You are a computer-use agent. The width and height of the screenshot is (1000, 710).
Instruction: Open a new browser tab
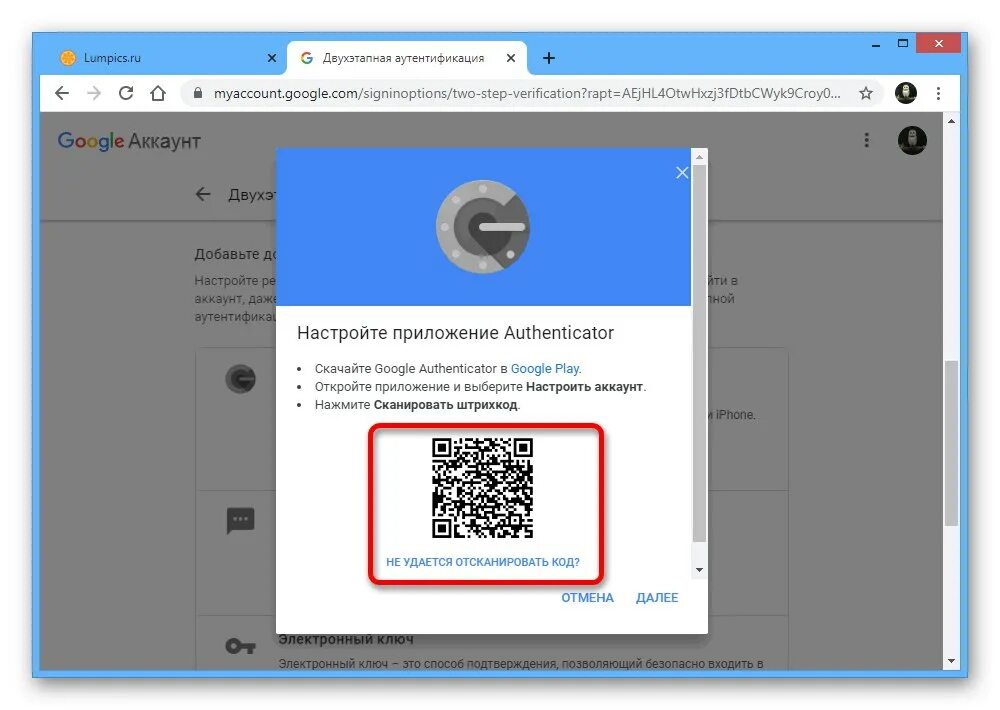pyautogui.click(x=548, y=58)
